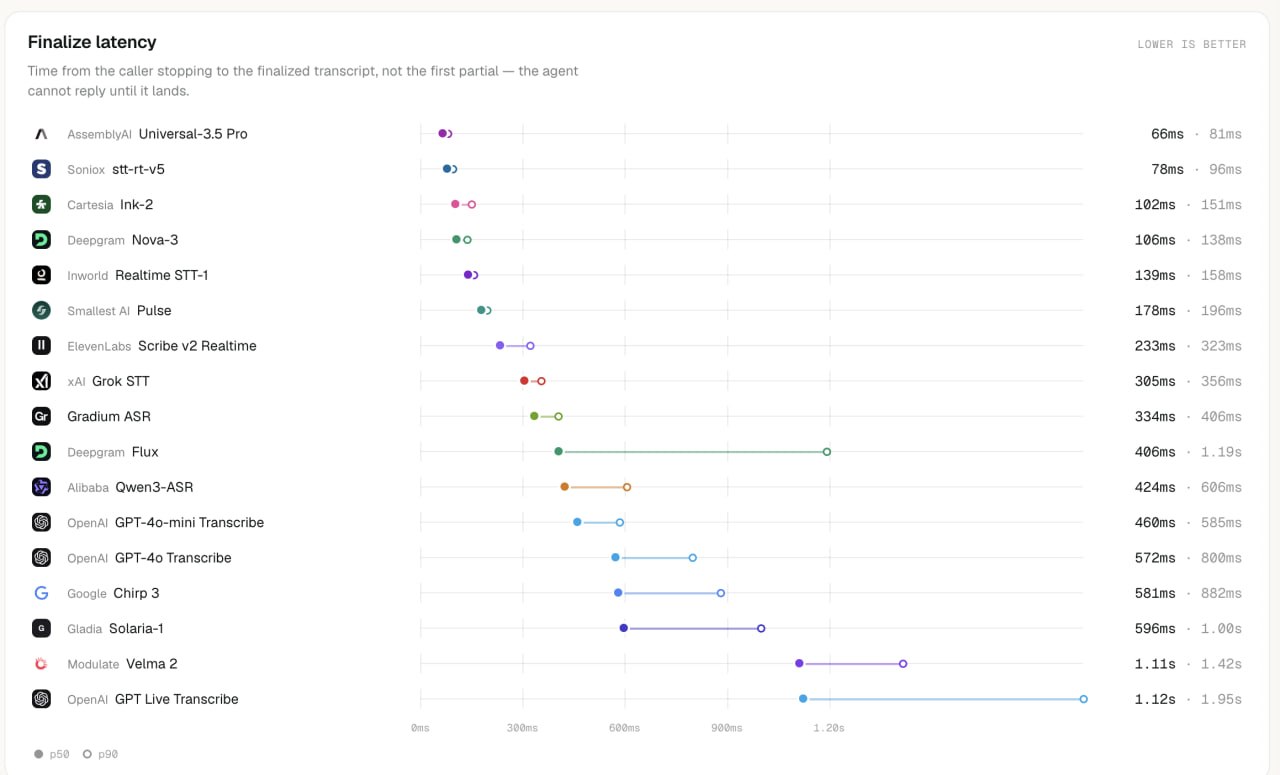The width and height of the screenshot is (1280, 775).
Task: Click the "Velma 2" model name
Action: pos(152,664)
